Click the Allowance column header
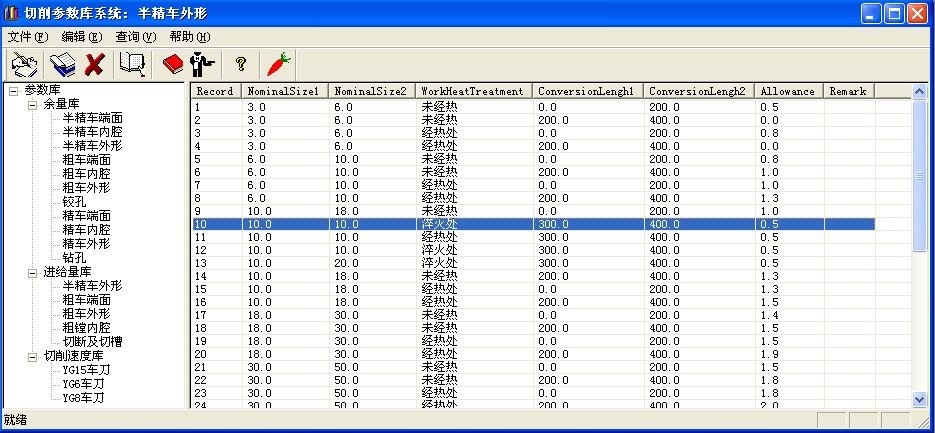This screenshot has width=935, height=433. (786, 91)
